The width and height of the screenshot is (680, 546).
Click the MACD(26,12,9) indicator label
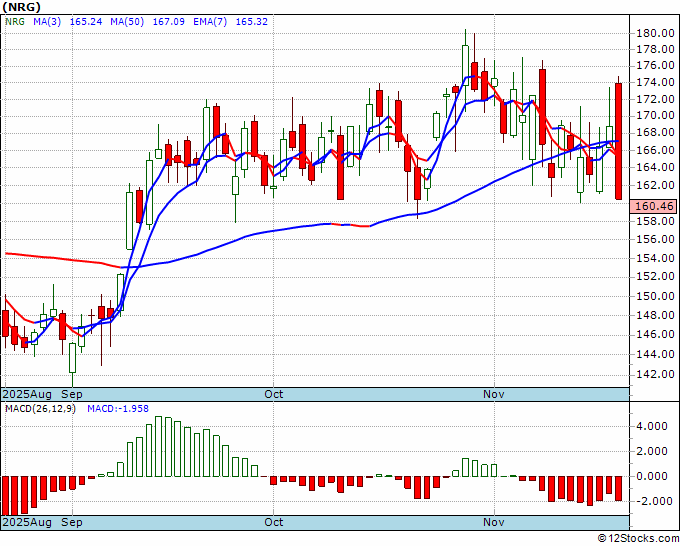point(40,409)
